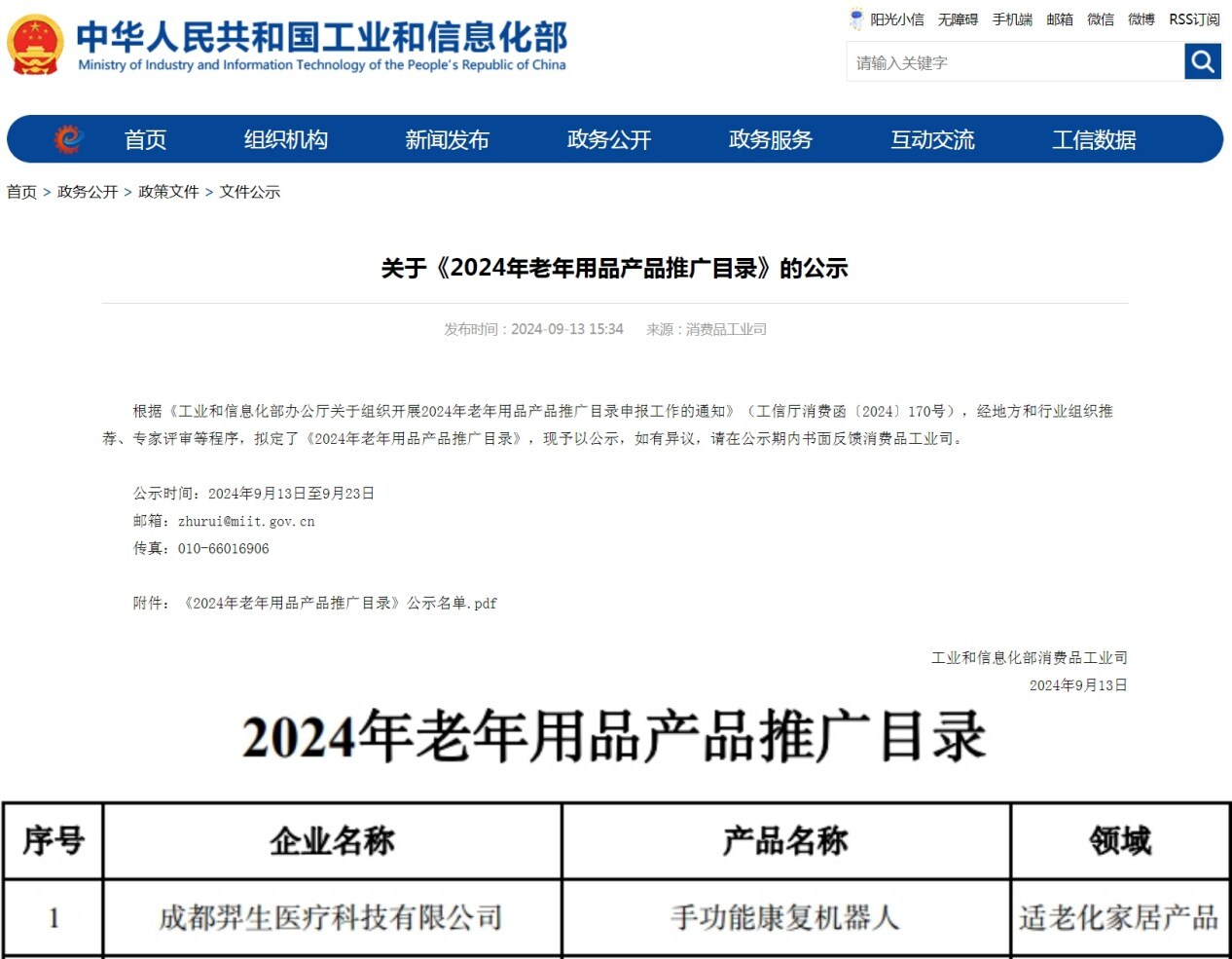Click the national emblem logo
The height and width of the screenshot is (959, 1232).
point(35,44)
